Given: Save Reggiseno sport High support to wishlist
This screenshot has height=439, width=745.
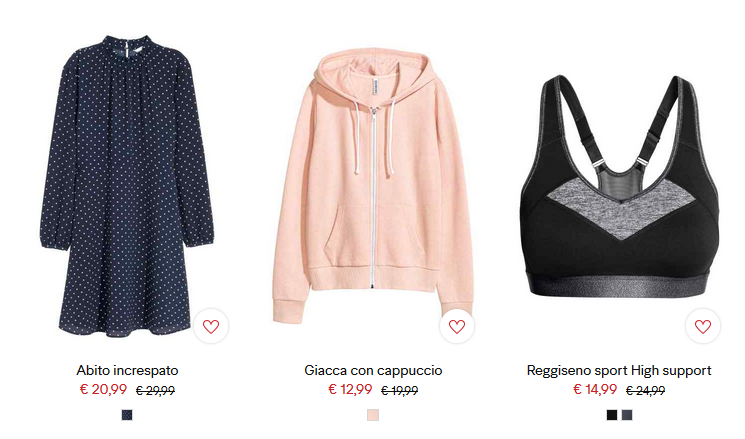Looking at the screenshot, I should point(703,326).
